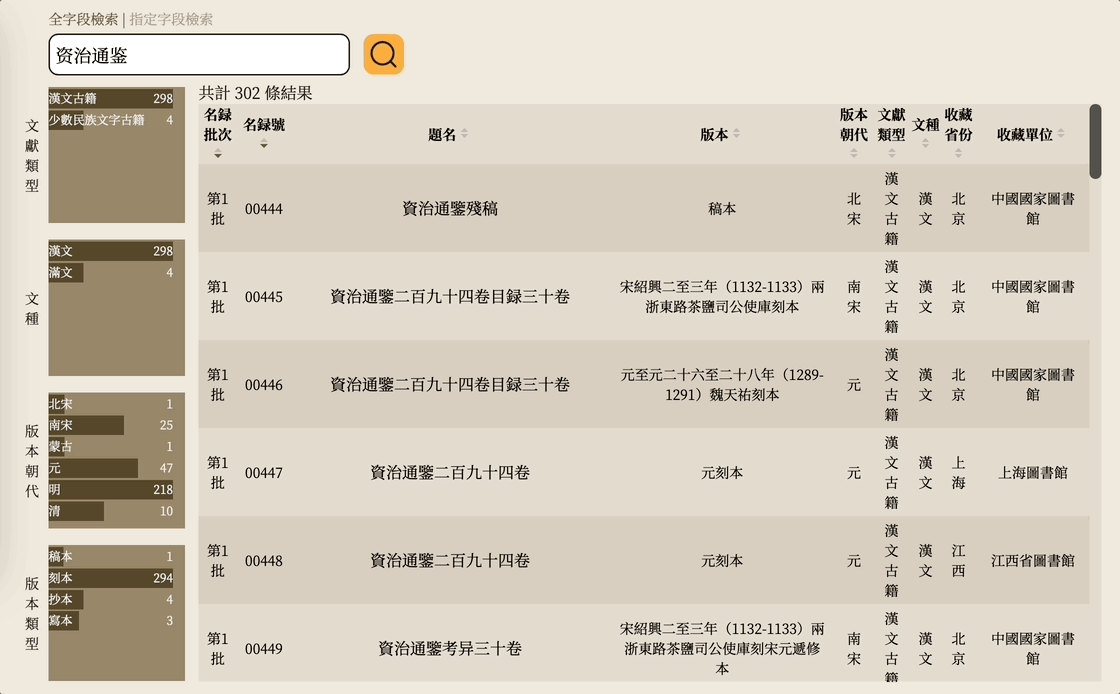Sort by 文種 column arrows

(925, 143)
